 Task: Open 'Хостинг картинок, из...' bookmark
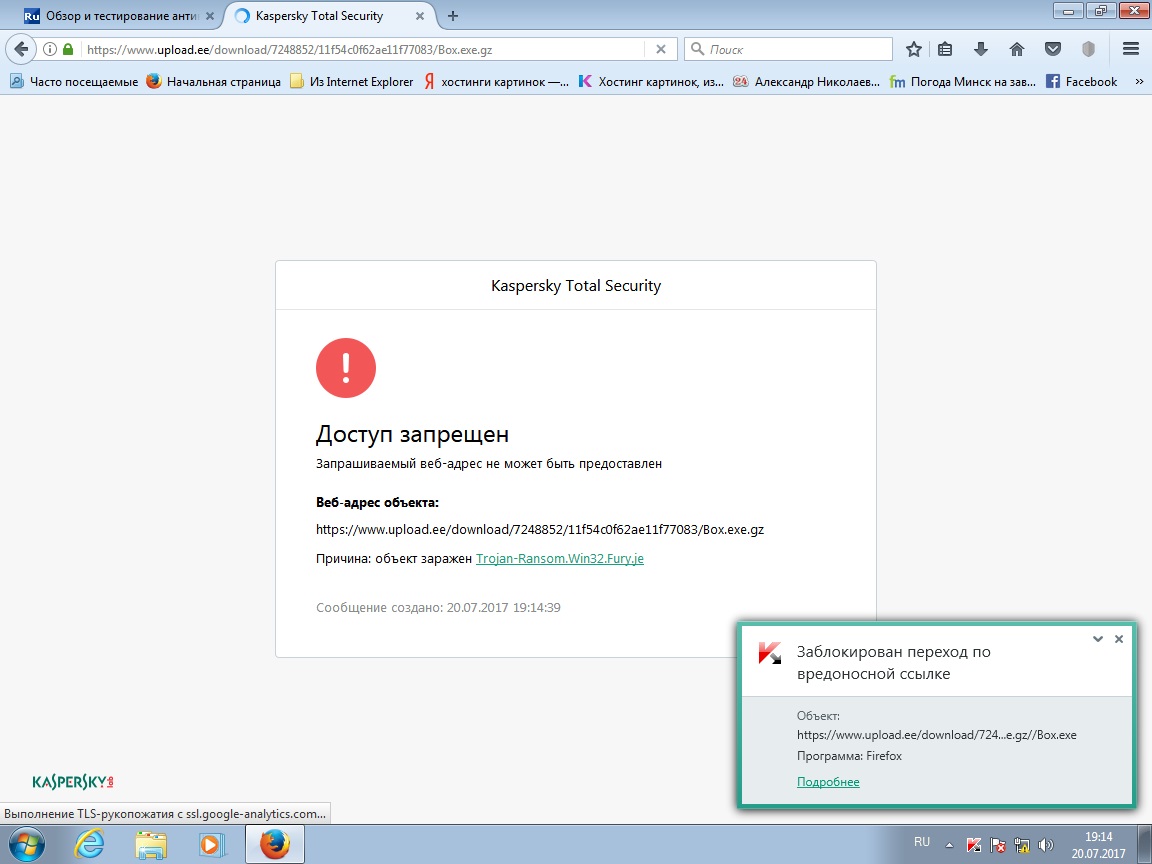651,82
